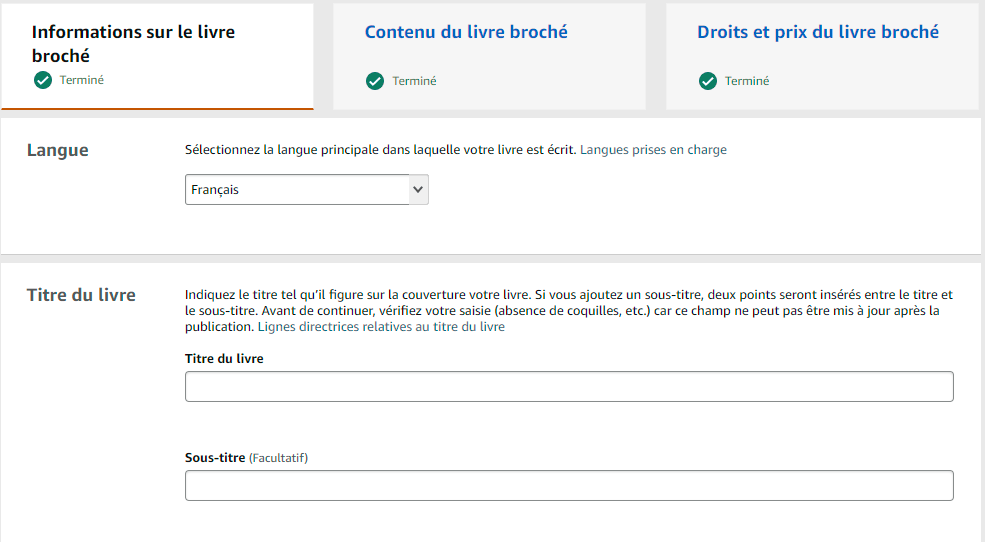Viewport: 985px width, 542px height.
Task: Click the Sous-titre (Facultatif) label
Action: click(x=246, y=458)
